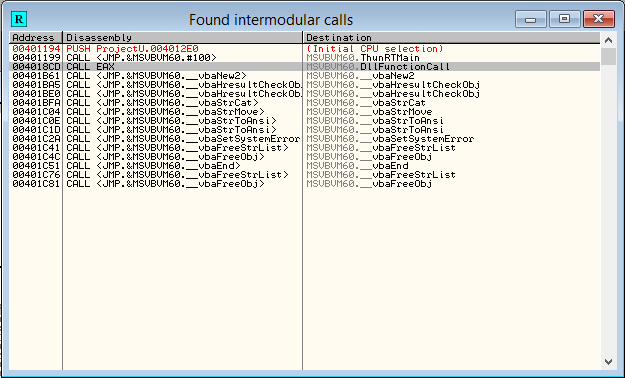Sort by the Disassembly column header

point(183,37)
